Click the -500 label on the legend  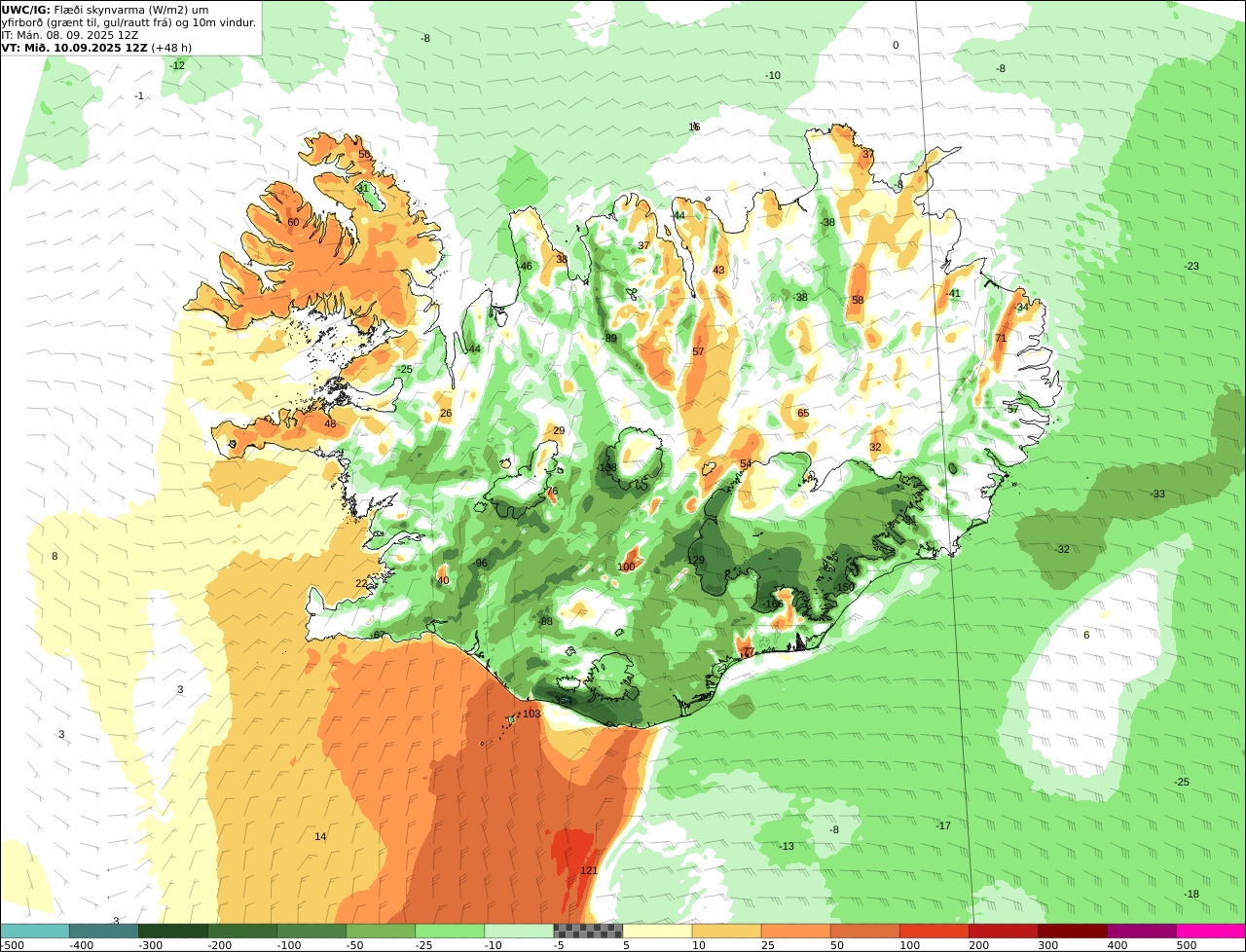pos(12,945)
